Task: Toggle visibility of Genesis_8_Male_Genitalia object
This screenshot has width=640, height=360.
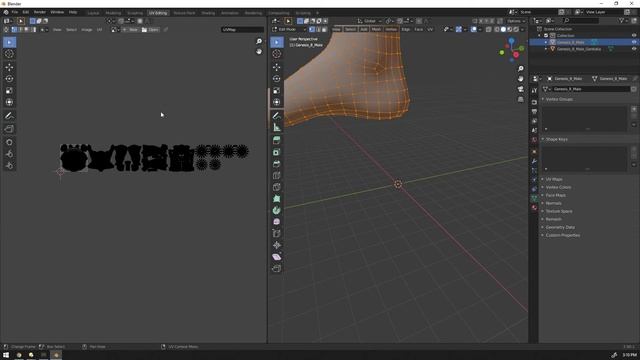Action: [x=634, y=49]
